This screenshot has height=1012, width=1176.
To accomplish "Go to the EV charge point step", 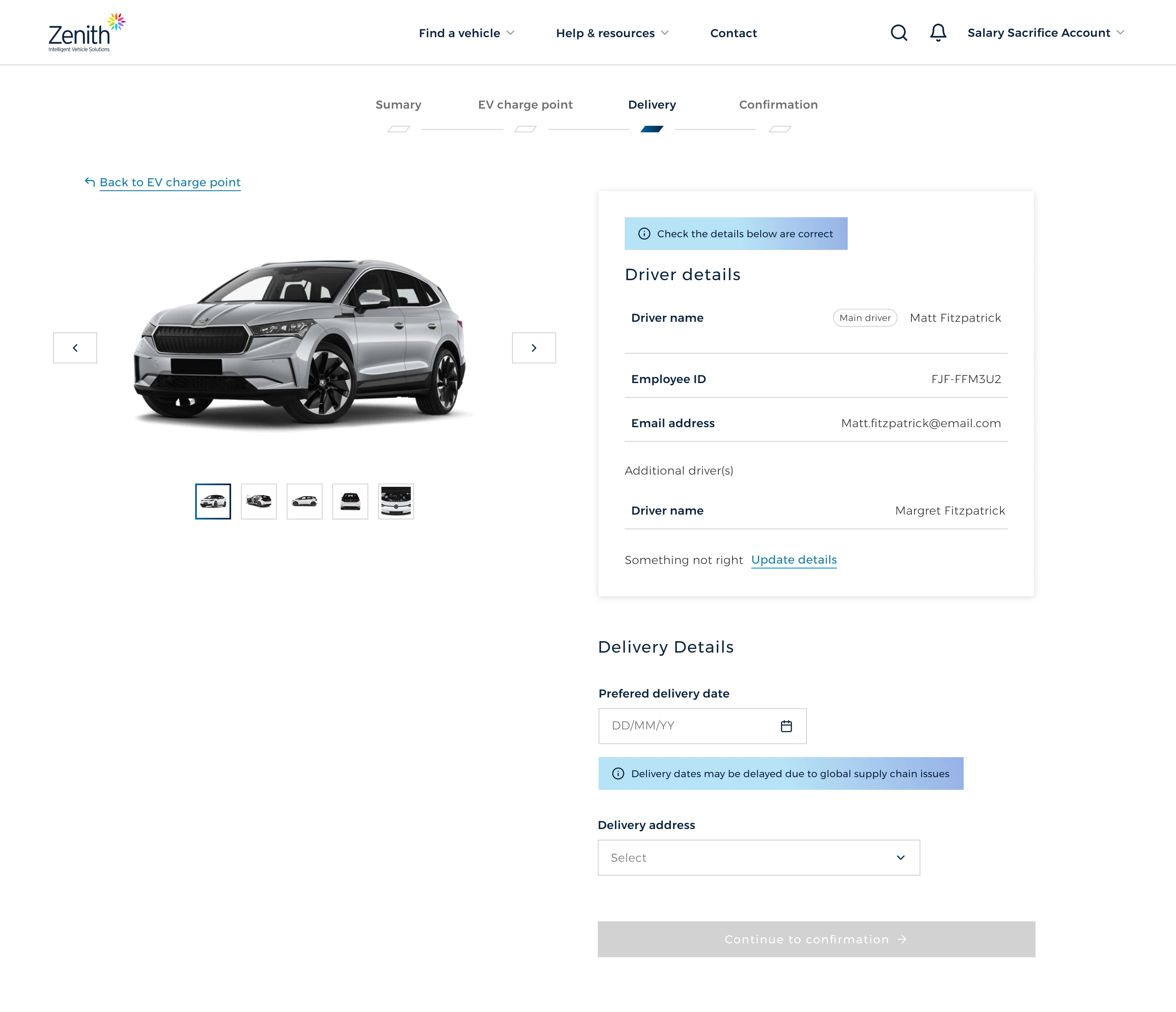I will pyautogui.click(x=525, y=105).
